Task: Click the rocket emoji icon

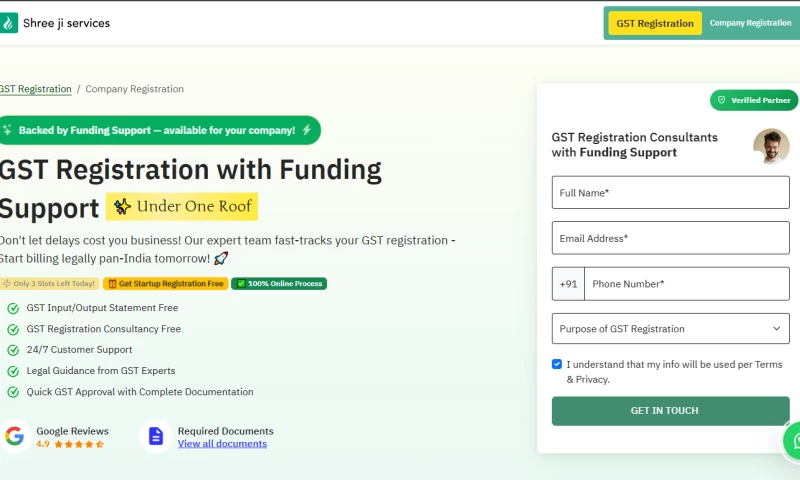Action: click(221, 258)
